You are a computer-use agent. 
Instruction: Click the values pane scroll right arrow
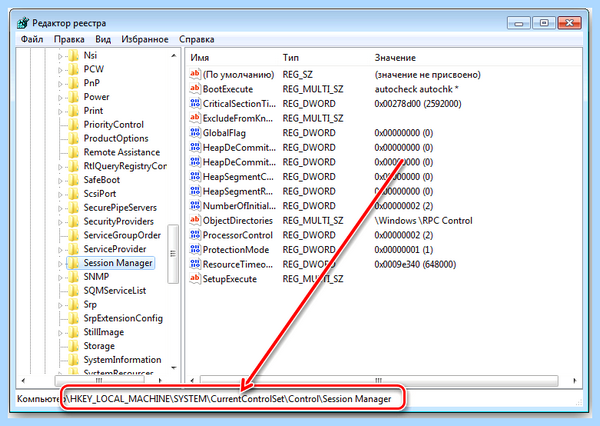pos(574,380)
